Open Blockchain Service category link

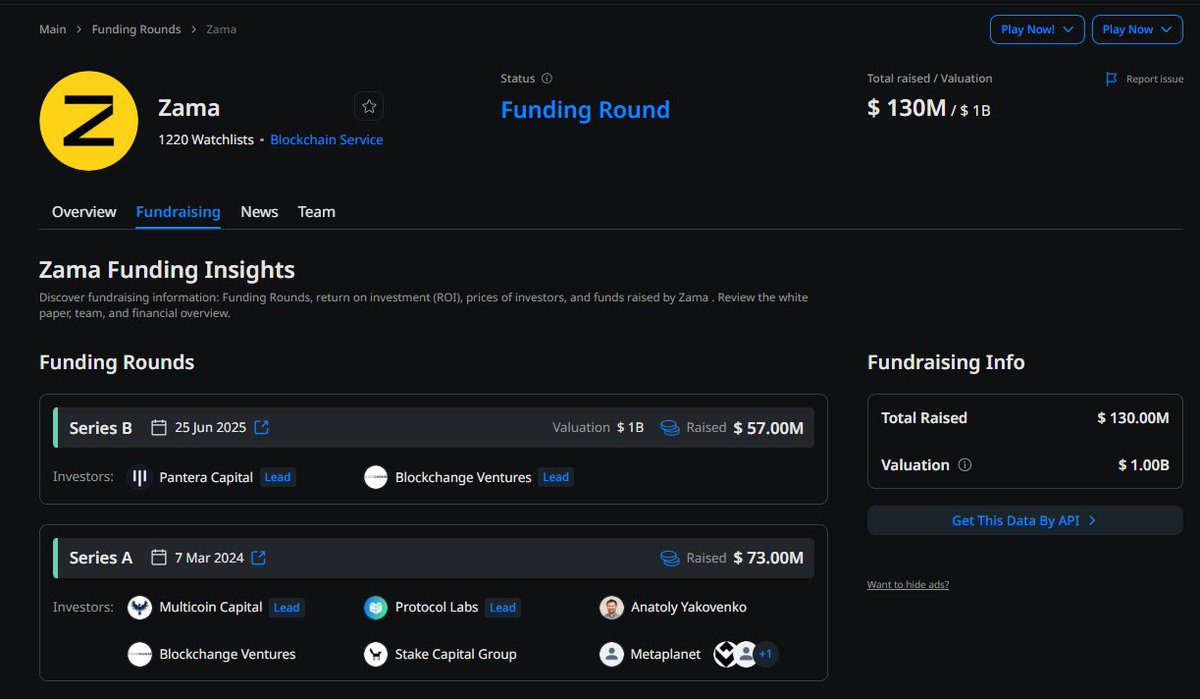pyautogui.click(x=327, y=140)
